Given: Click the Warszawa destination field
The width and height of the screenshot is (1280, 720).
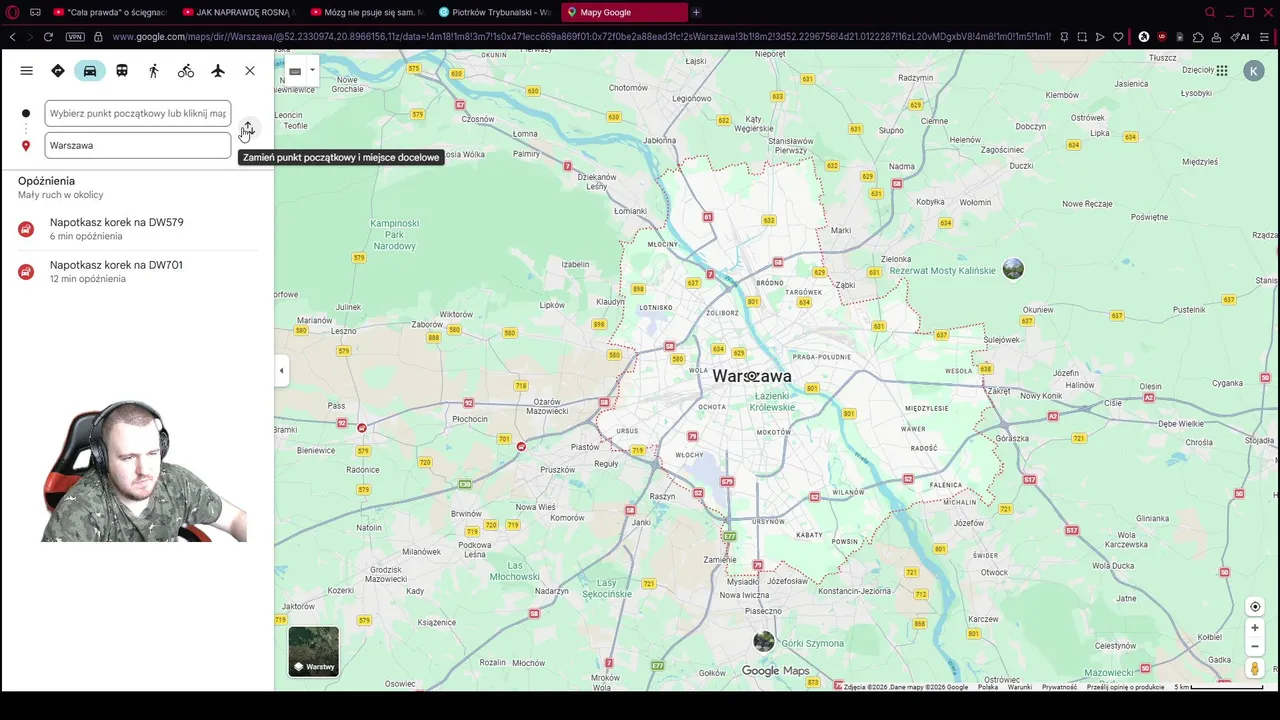Looking at the screenshot, I should 138,145.
